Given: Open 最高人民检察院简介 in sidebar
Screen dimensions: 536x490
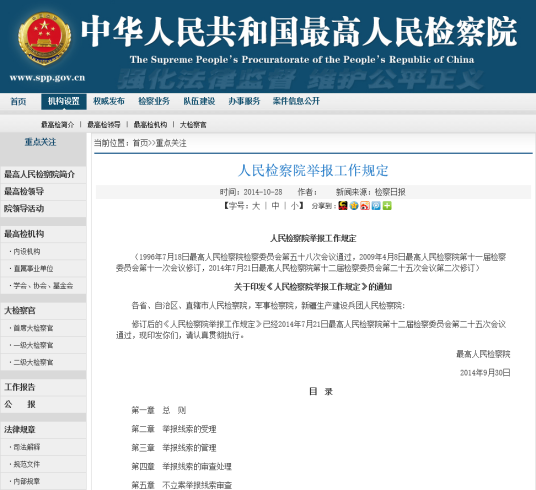Looking at the screenshot, I should (x=43, y=174).
